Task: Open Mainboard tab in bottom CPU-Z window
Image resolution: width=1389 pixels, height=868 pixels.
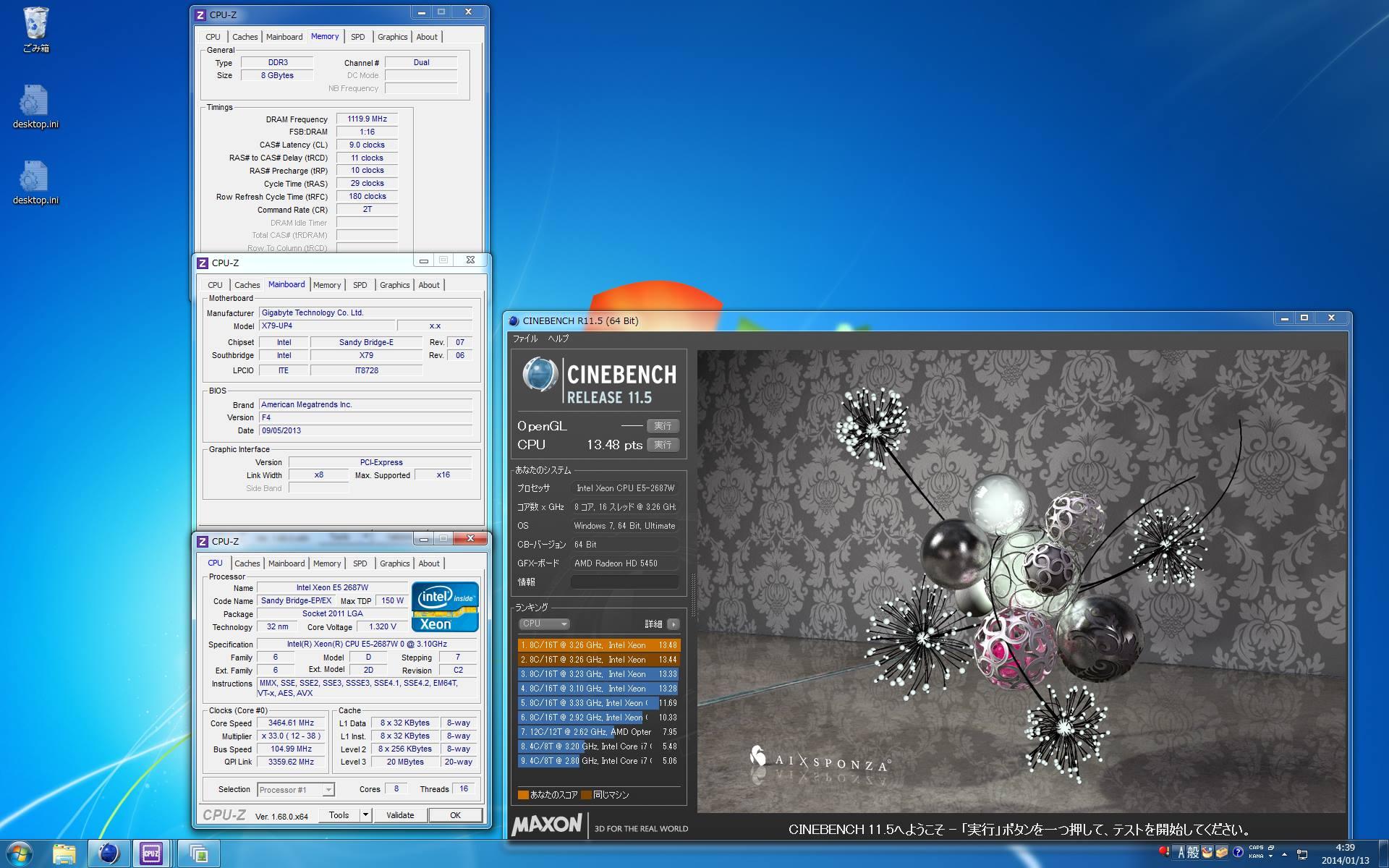Action: coord(286,563)
